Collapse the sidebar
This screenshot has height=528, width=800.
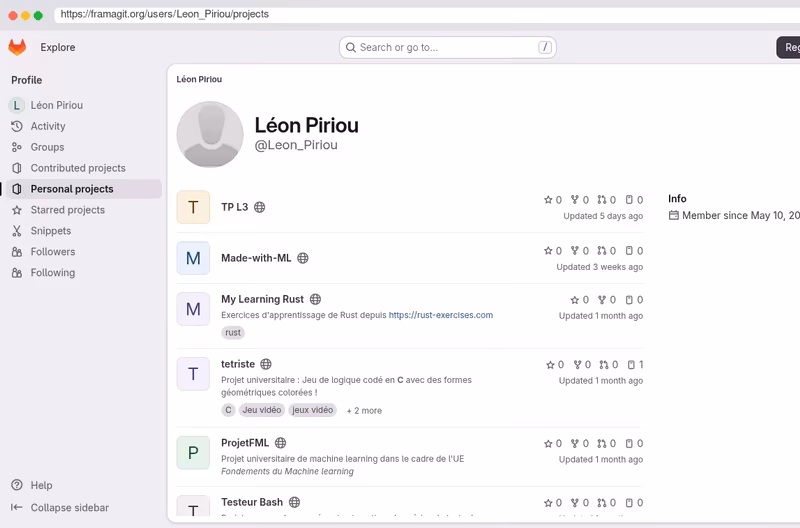coord(60,508)
